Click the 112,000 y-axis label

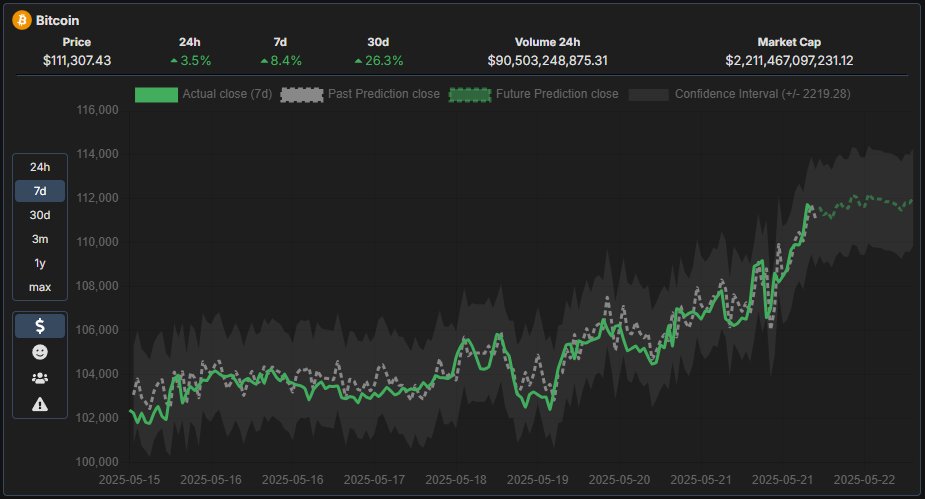97,198
